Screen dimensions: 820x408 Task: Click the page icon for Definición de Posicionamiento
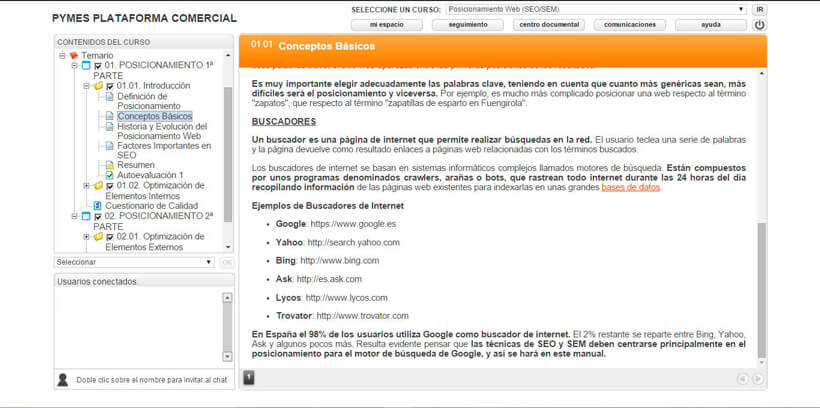click(x=109, y=97)
